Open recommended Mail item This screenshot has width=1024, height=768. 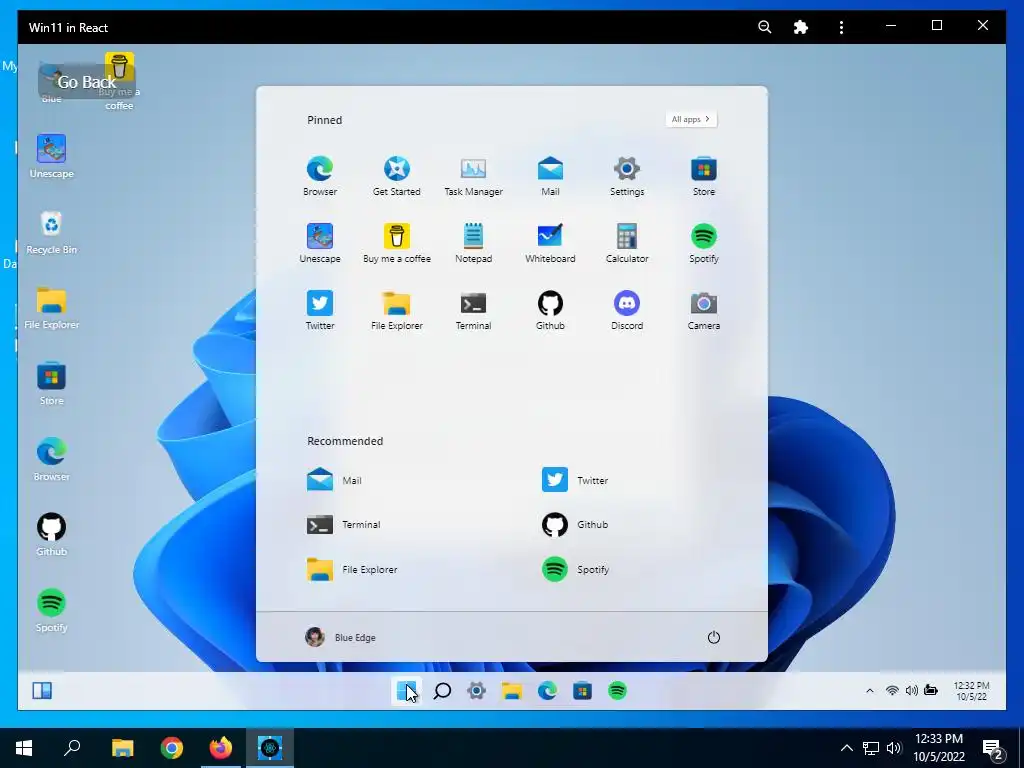[334, 480]
